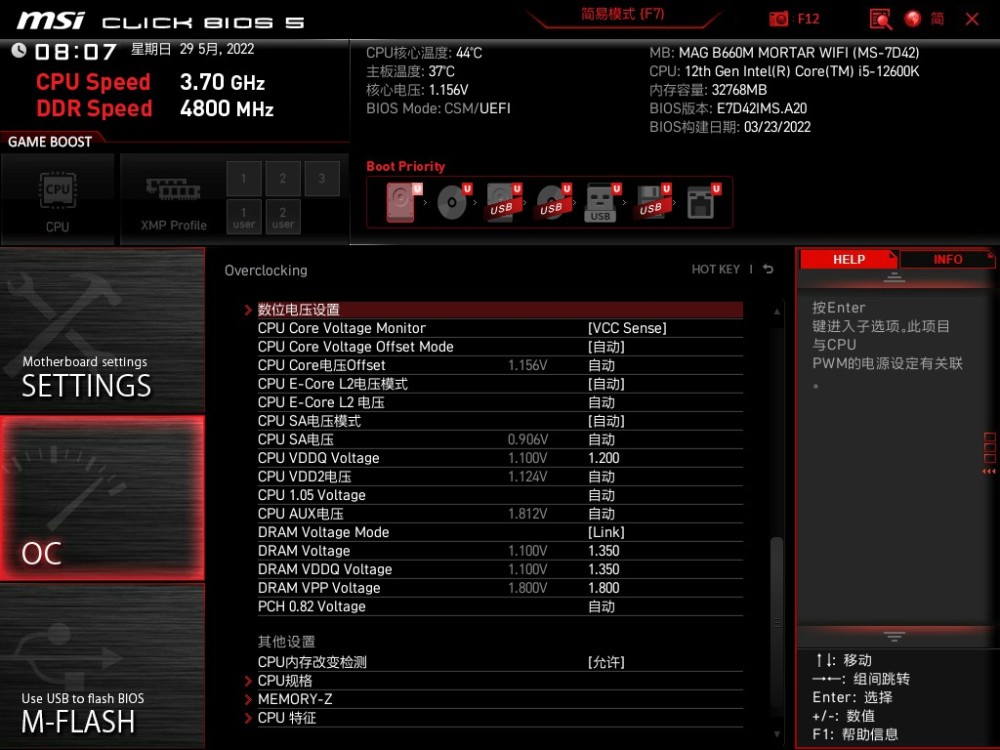Switch to the HELP tab
1000x750 pixels.
(848, 260)
